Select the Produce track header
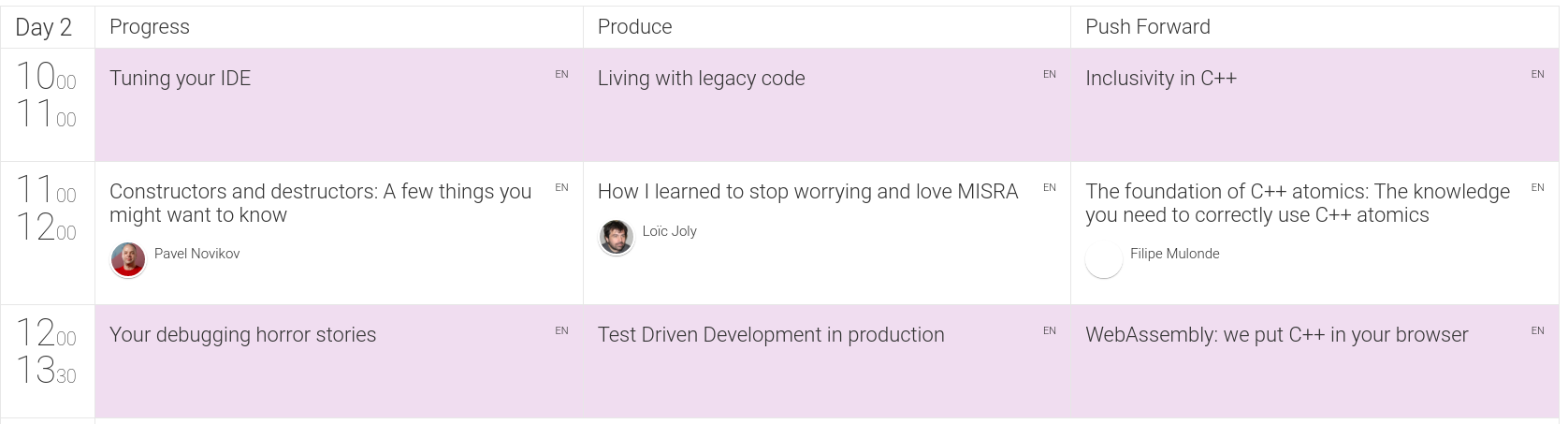 click(634, 27)
